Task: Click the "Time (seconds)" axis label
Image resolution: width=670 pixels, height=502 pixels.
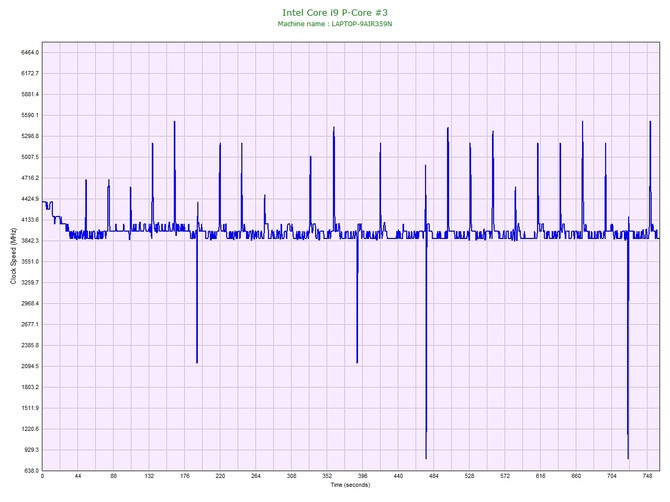Action: (x=350, y=484)
